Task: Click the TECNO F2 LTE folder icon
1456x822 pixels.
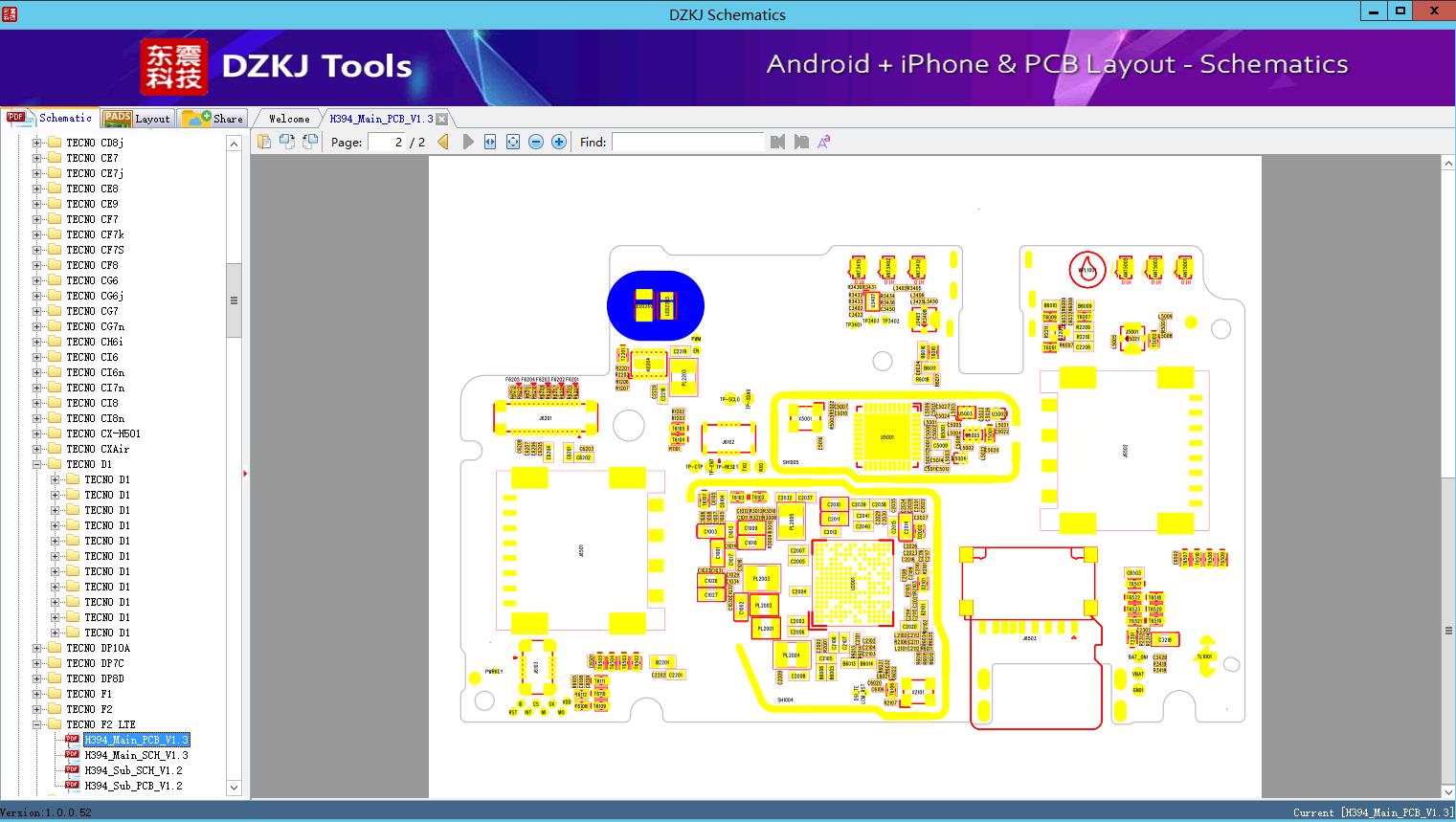Action: pos(54,724)
